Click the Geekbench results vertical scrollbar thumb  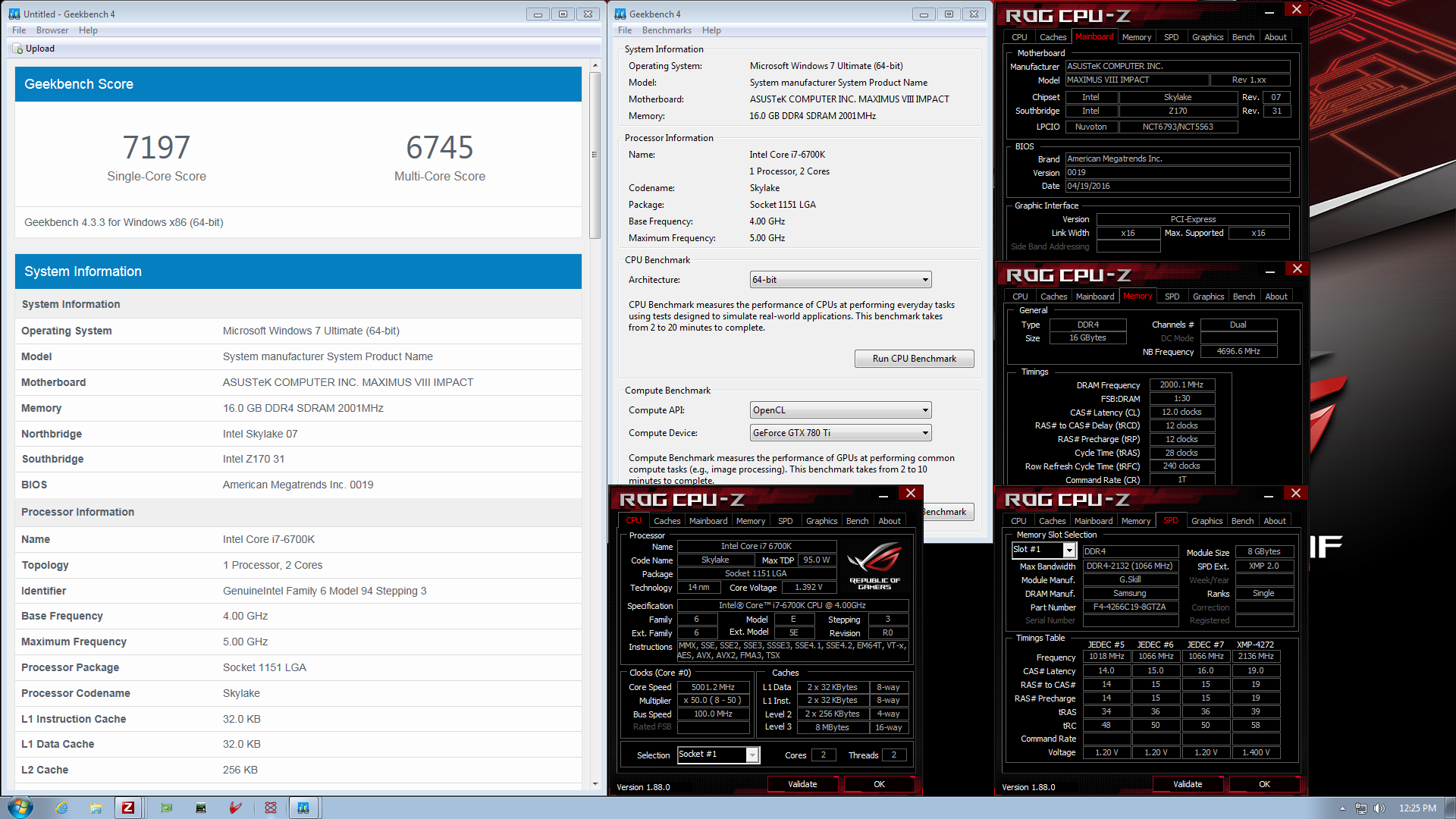click(595, 155)
